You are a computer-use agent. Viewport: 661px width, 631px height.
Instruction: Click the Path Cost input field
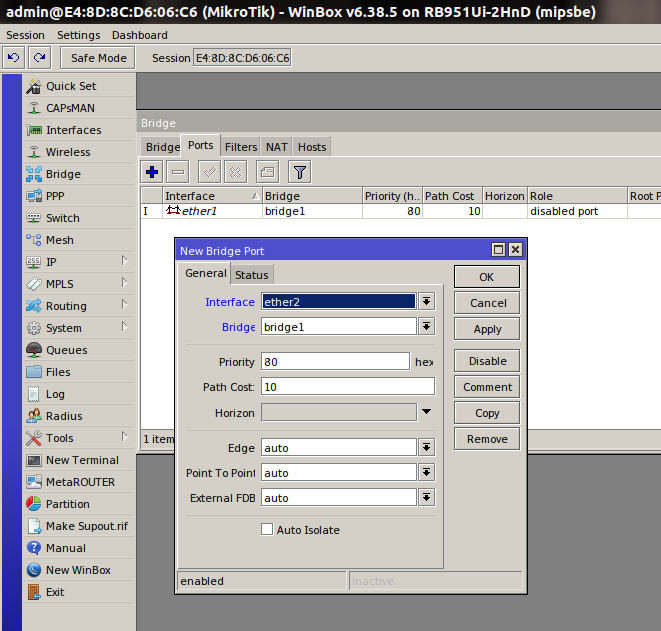tap(348, 387)
